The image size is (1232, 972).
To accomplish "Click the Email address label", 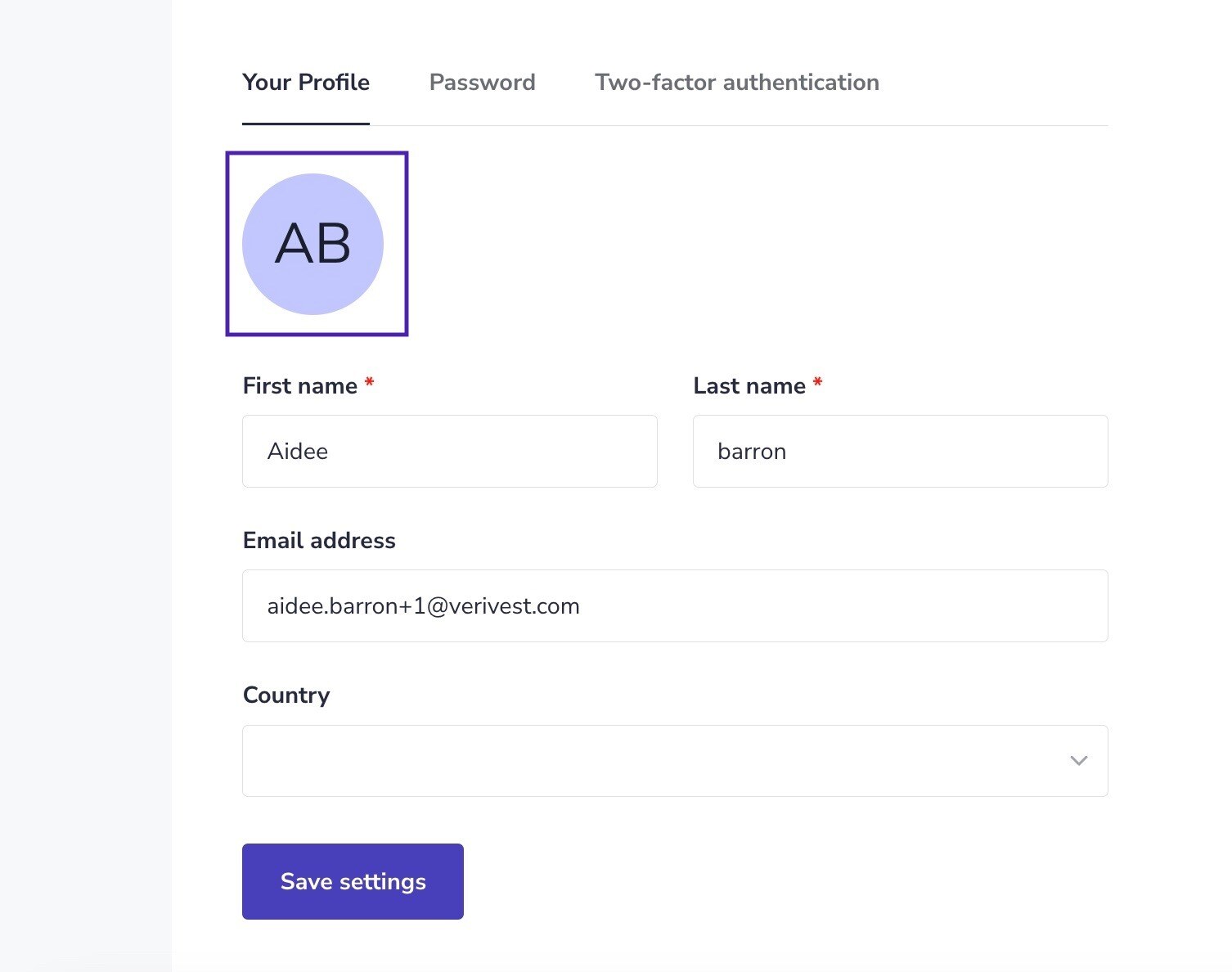I will click(x=319, y=541).
